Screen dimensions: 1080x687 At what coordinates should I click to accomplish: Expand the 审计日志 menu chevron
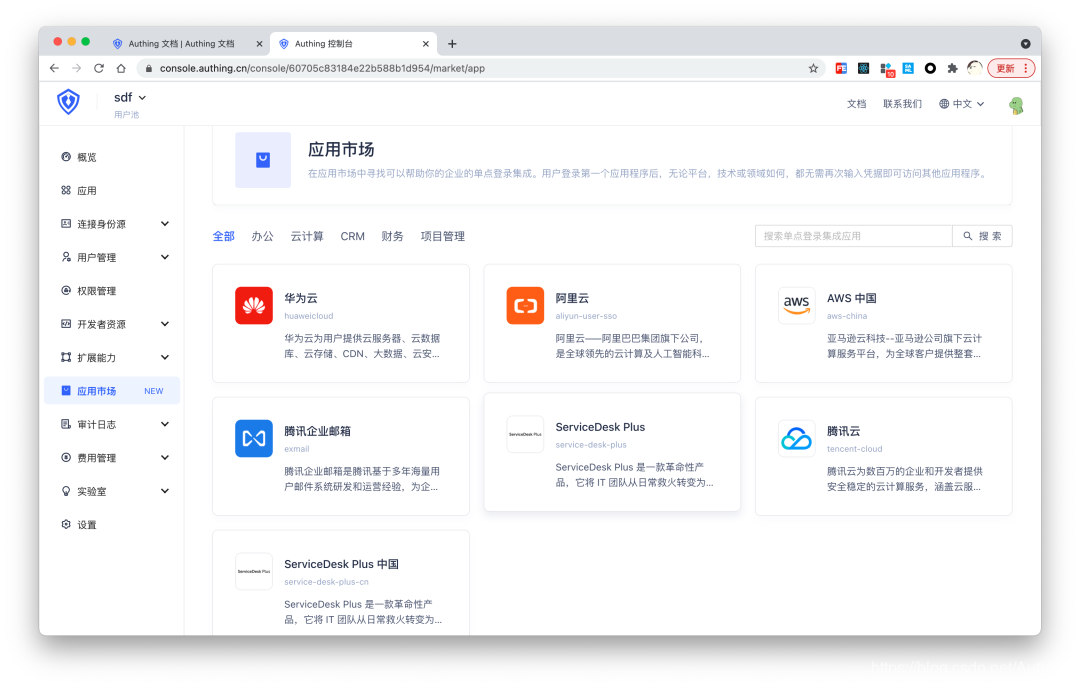click(x=165, y=424)
